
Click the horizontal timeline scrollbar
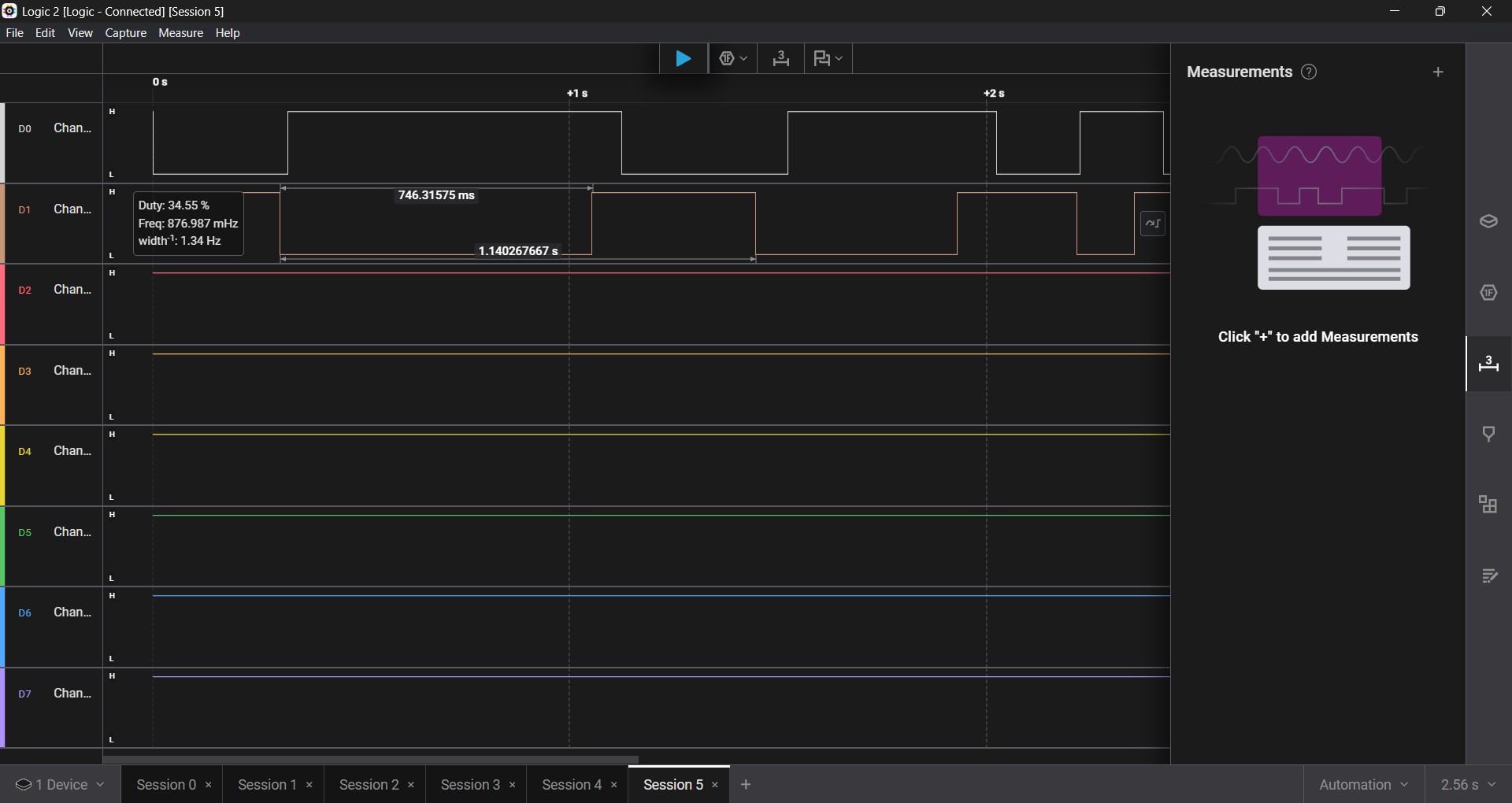(x=370, y=760)
